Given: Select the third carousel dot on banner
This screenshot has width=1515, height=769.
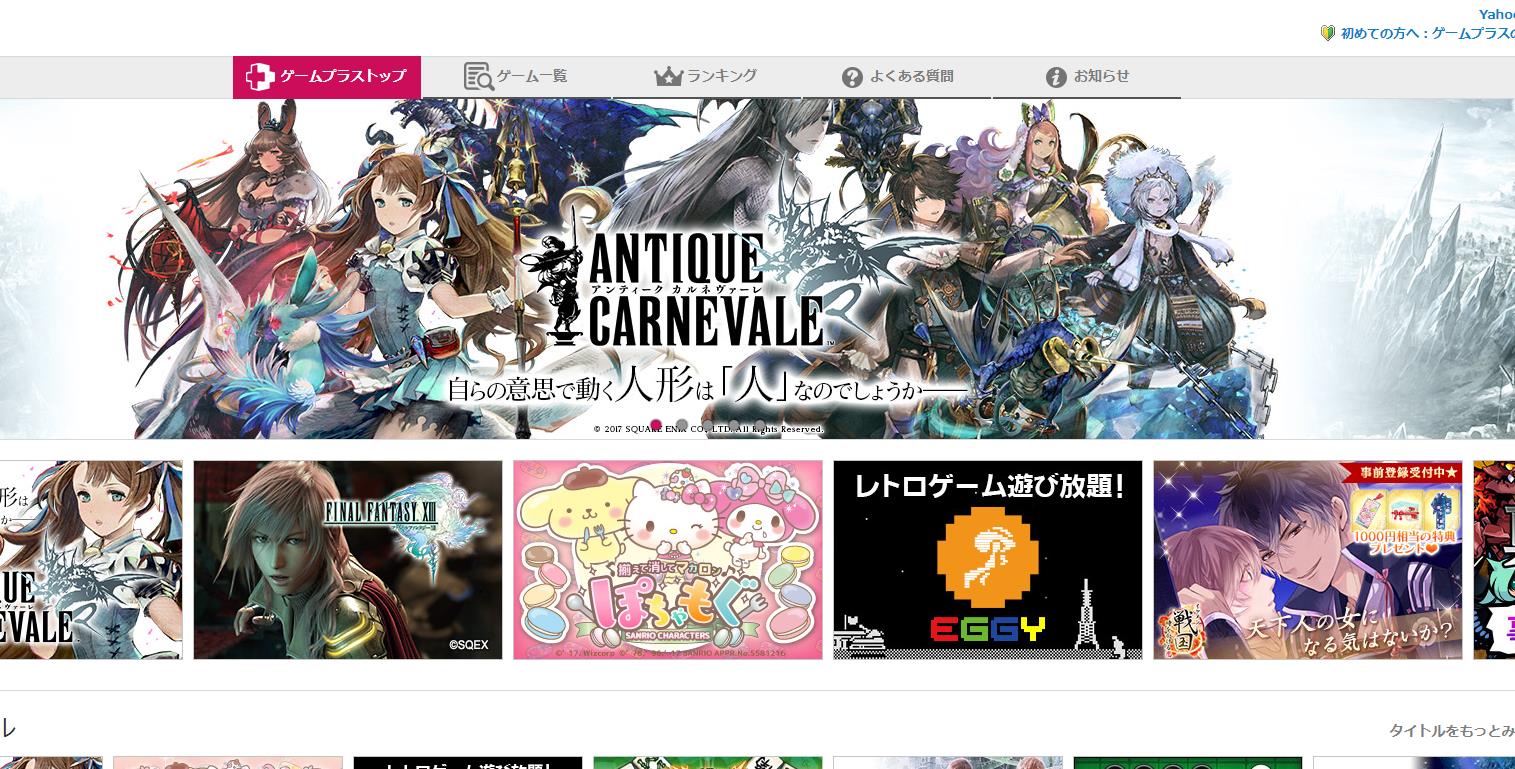Looking at the screenshot, I should pyautogui.click(x=708, y=425).
